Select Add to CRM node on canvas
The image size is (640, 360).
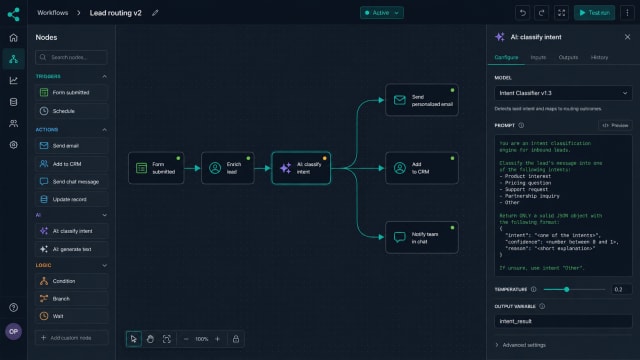coord(422,168)
